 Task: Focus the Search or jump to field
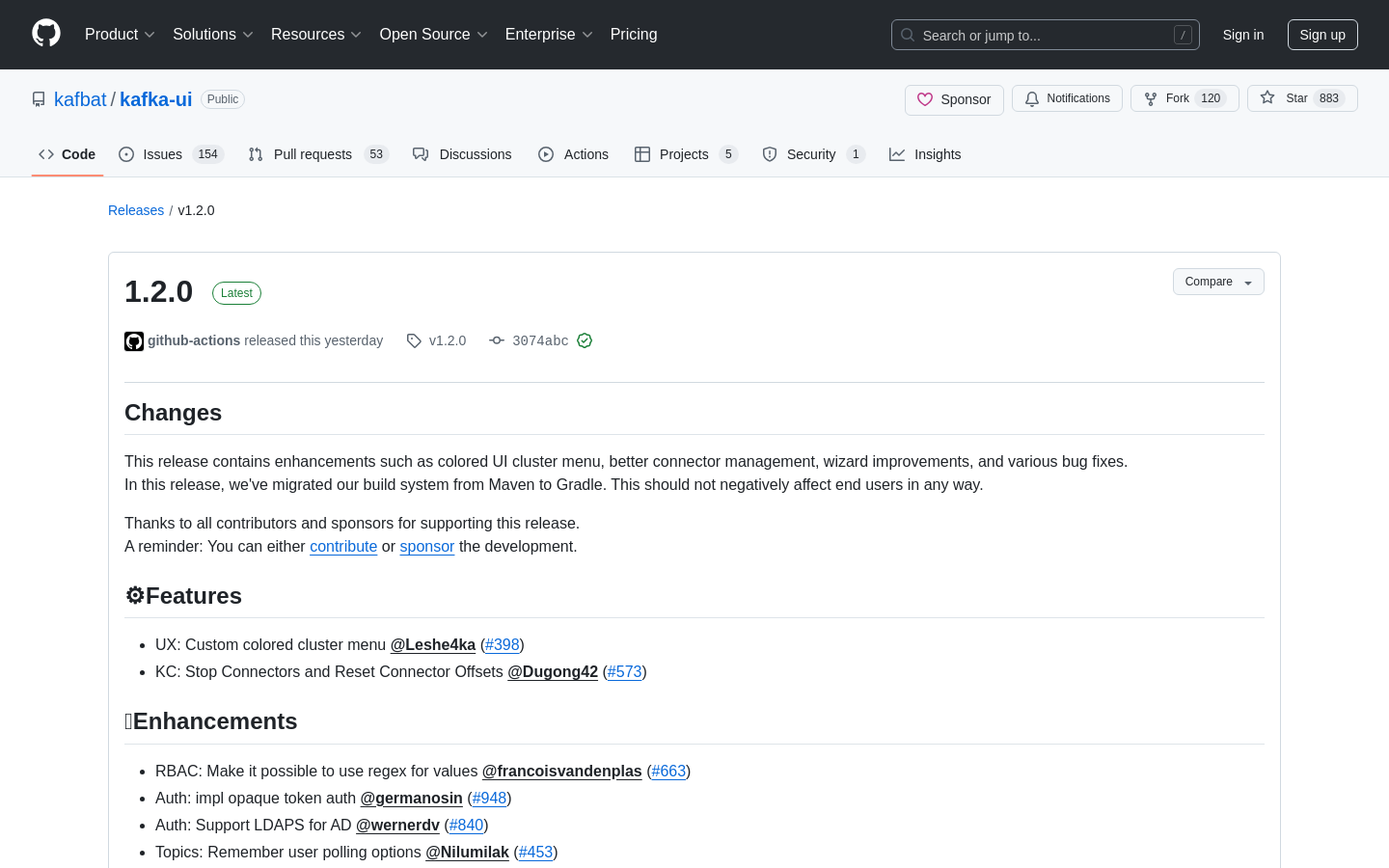pos(1046,35)
